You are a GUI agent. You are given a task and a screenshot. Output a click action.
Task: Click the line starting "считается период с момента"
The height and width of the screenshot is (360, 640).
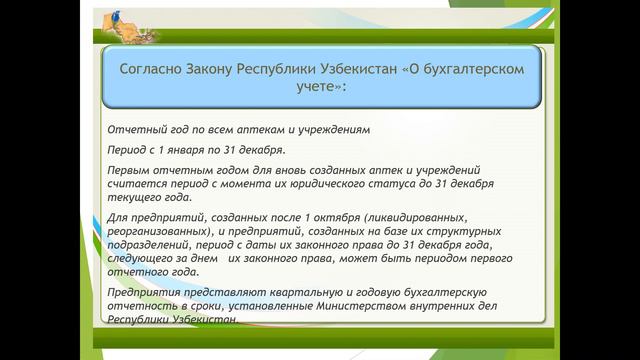[300, 184]
